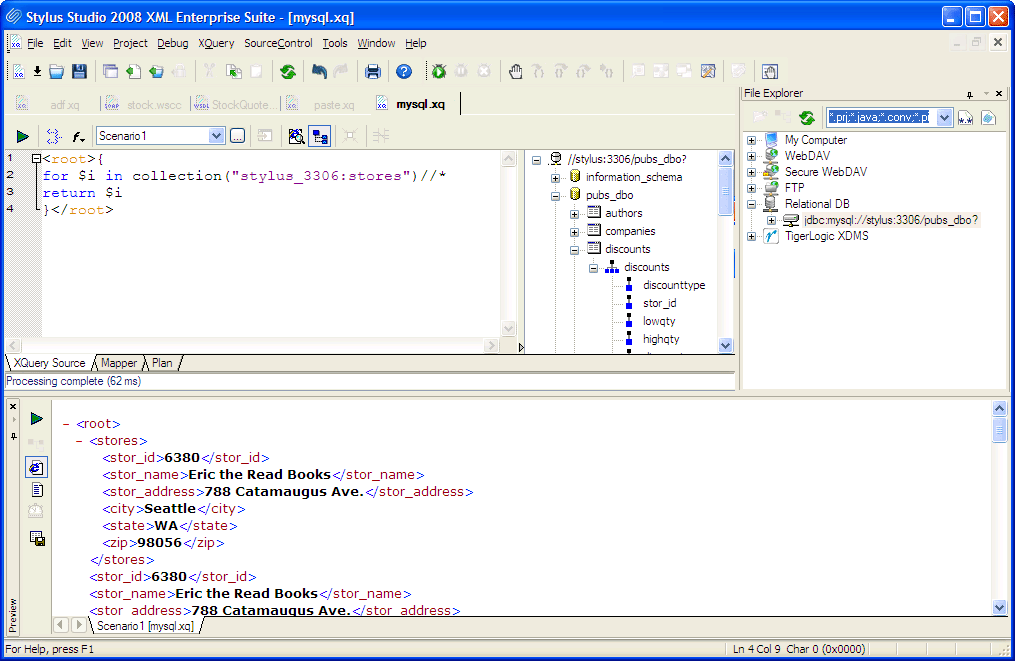The height and width of the screenshot is (661, 1015).
Task: Open the File menu
Action: tap(35, 43)
